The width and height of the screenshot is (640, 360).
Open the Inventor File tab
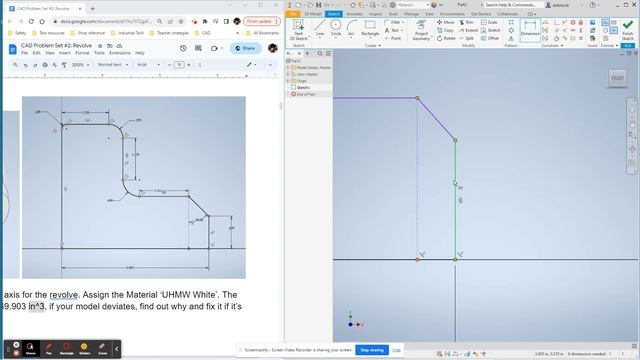pyautogui.click(x=293, y=14)
